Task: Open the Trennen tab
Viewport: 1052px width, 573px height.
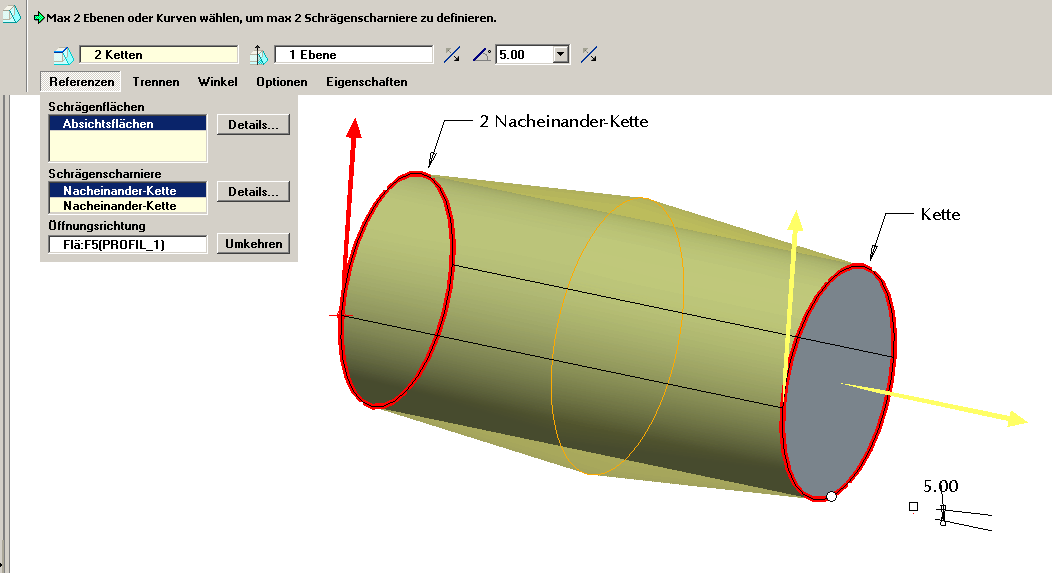Action: coord(156,82)
